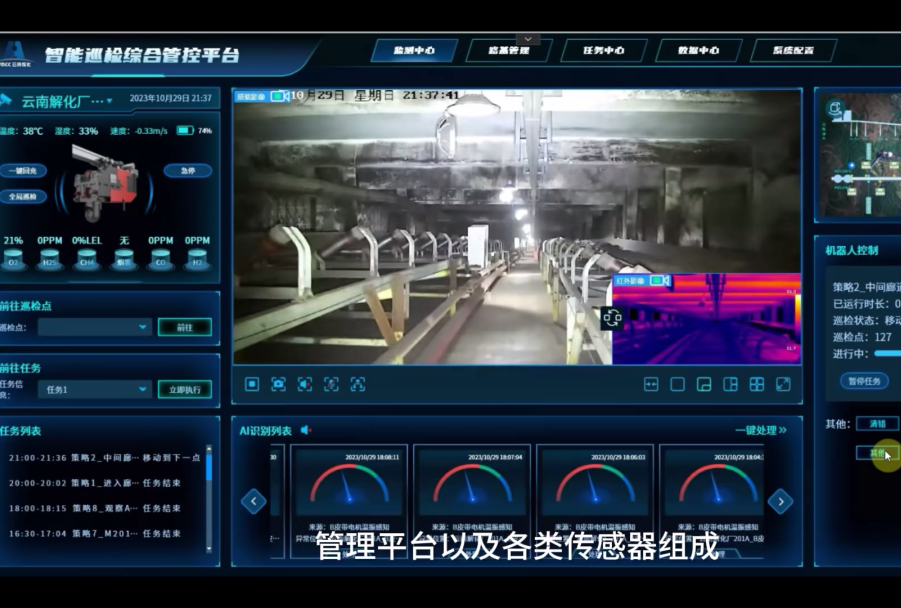Click the camera snapshot icon below video
Screen dimensions: 901x608
[x=278, y=384]
